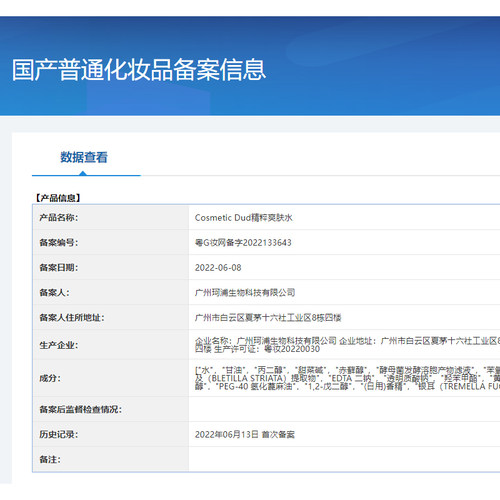The width and height of the screenshot is (500, 500).
Task: Open the 数据查看 tab
Action: coord(84,157)
